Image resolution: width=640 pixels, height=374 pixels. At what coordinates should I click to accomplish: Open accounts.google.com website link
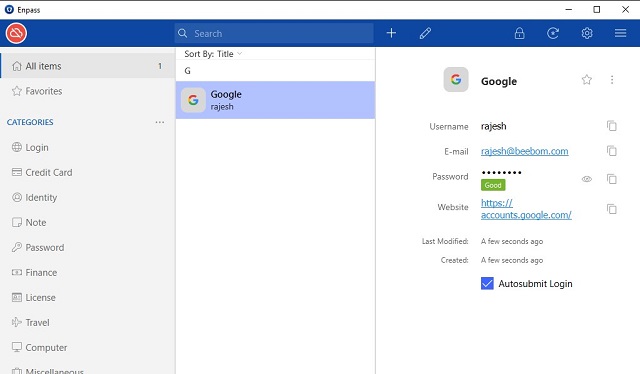click(526, 209)
